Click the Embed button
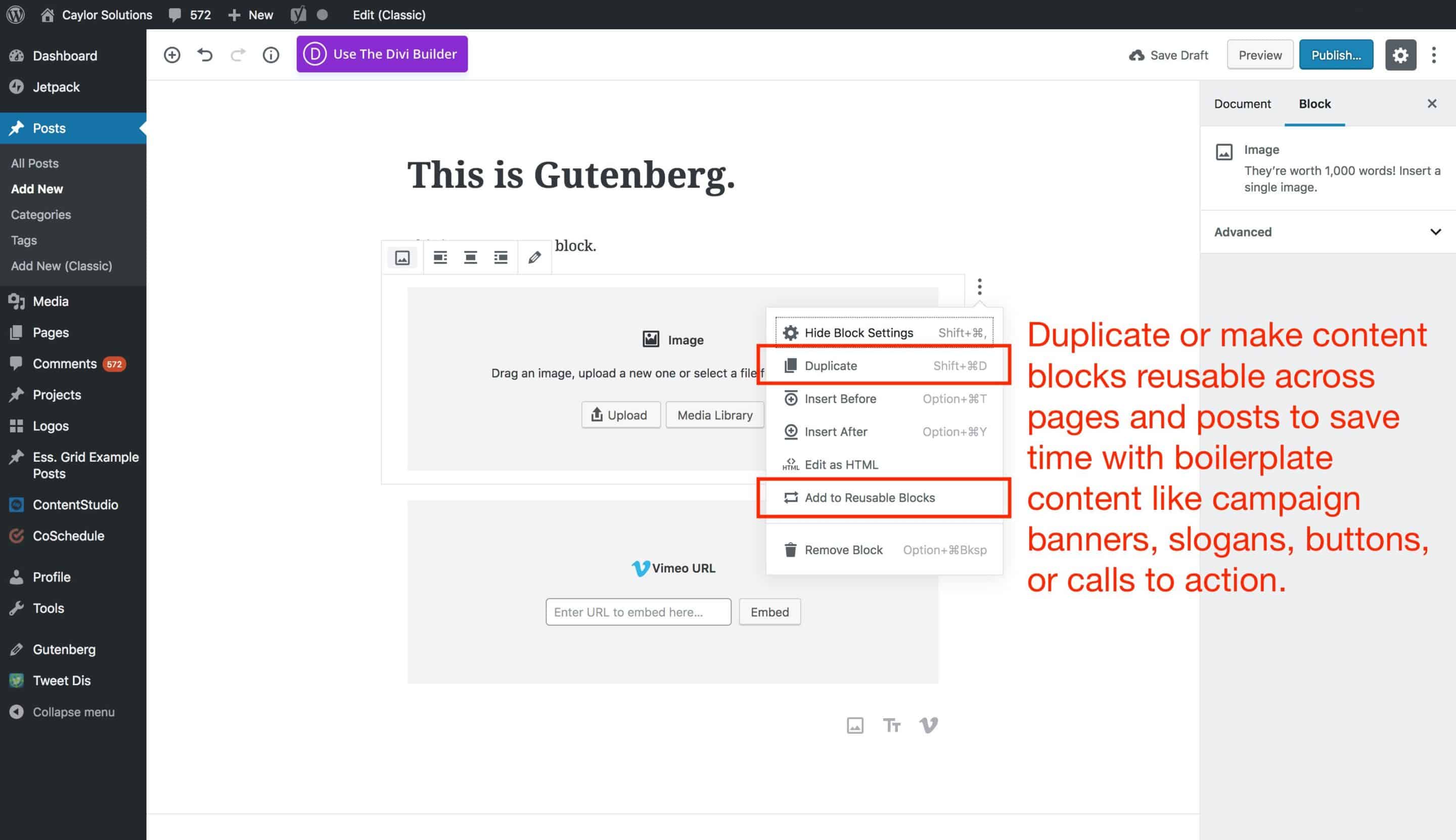 (769, 611)
